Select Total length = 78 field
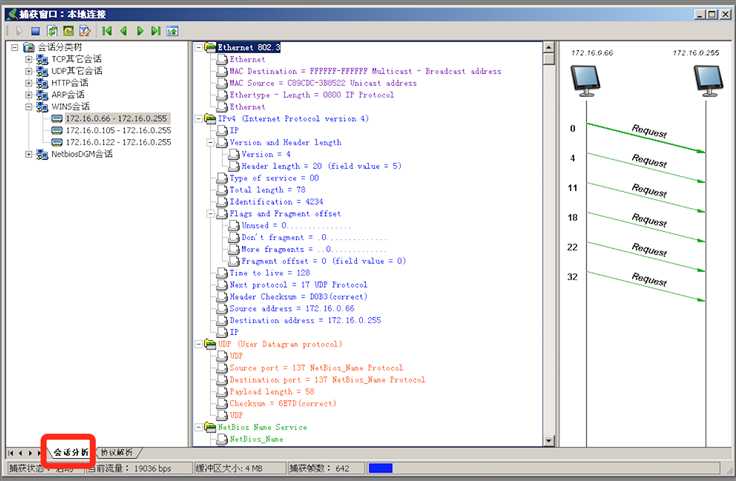736x481 pixels. [x=268, y=190]
